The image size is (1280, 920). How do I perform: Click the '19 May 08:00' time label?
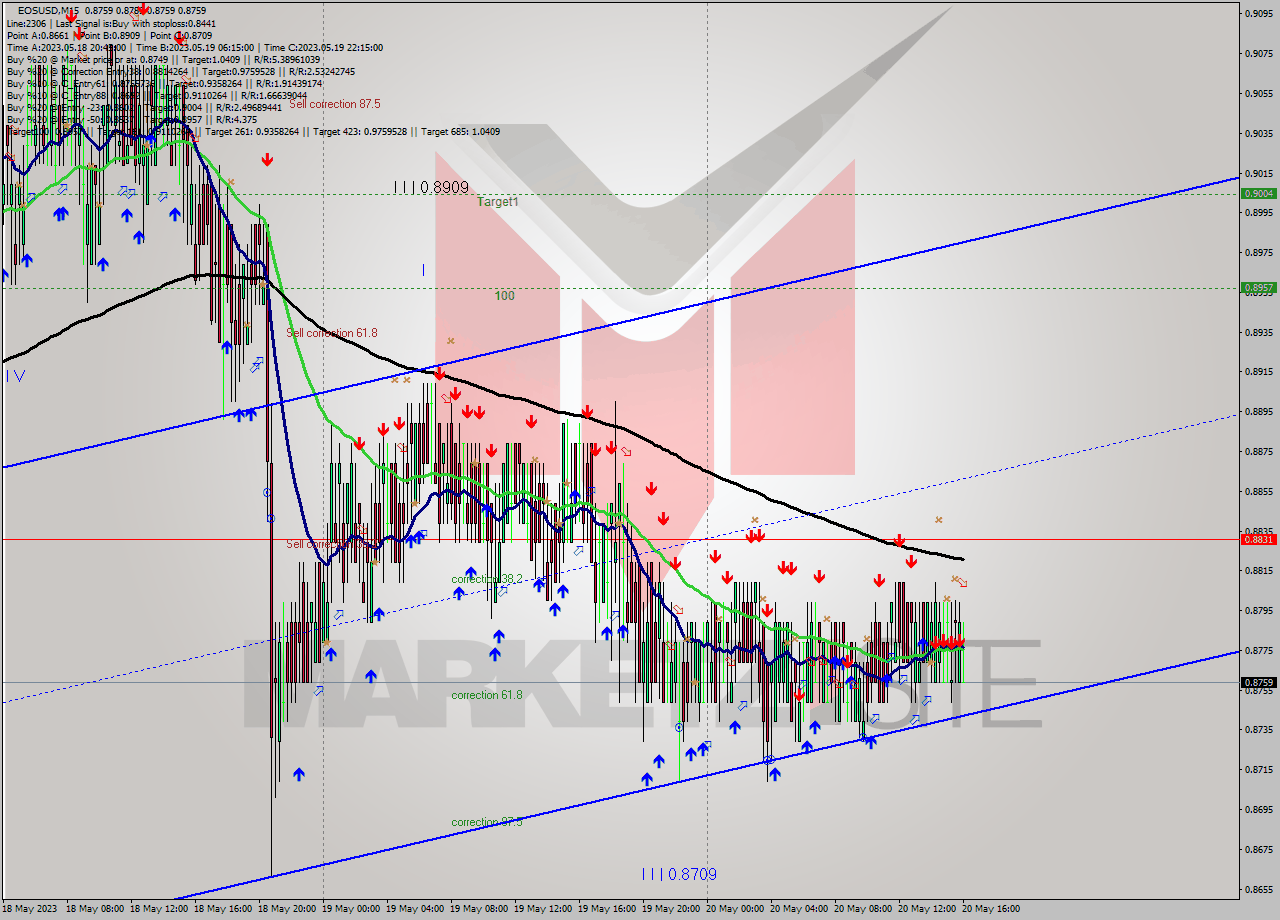[x=480, y=909]
